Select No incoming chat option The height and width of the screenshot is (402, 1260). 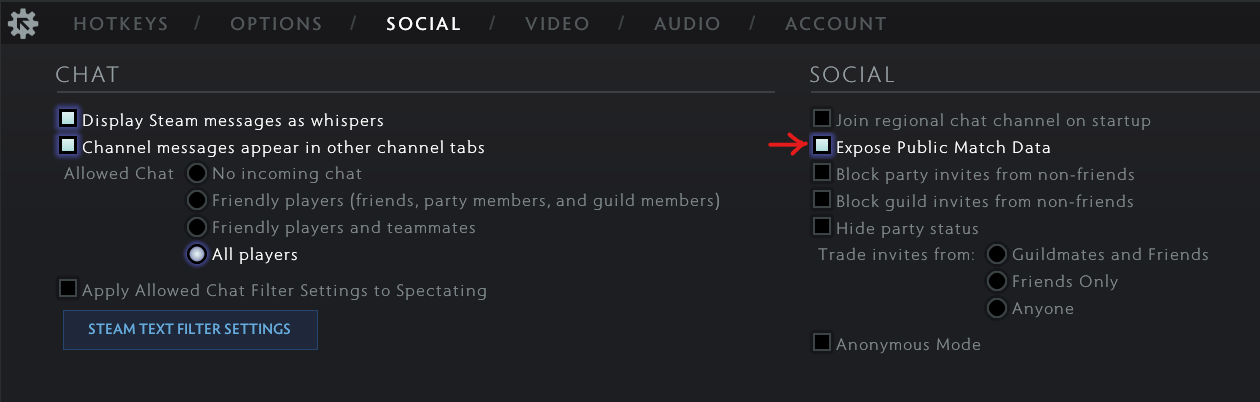coord(197,173)
